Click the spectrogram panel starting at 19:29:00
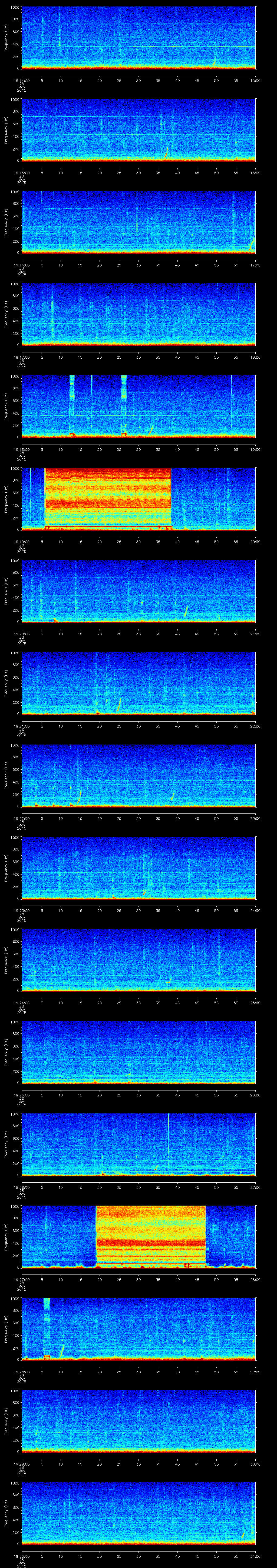277x1568 pixels. (139, 1421)
